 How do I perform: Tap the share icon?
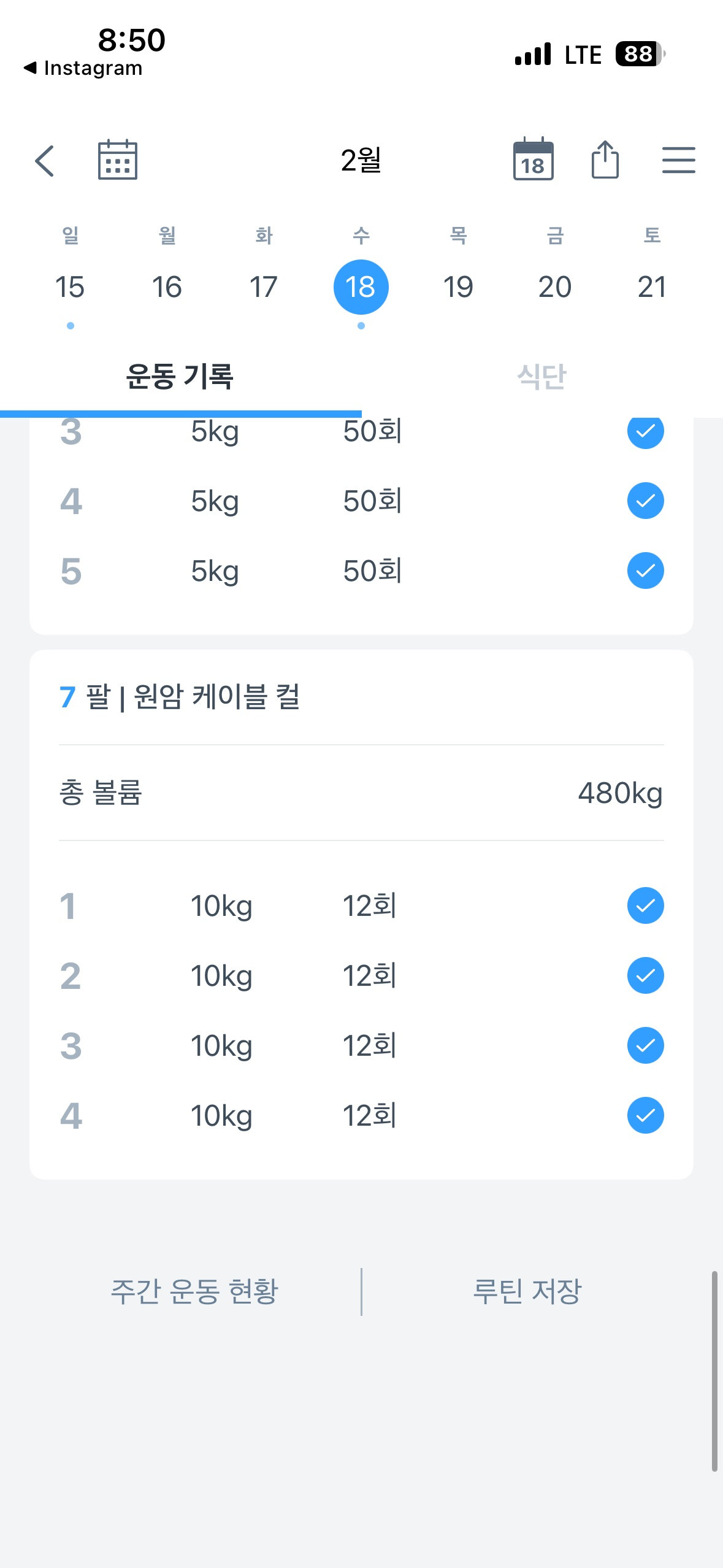(605, 159)
